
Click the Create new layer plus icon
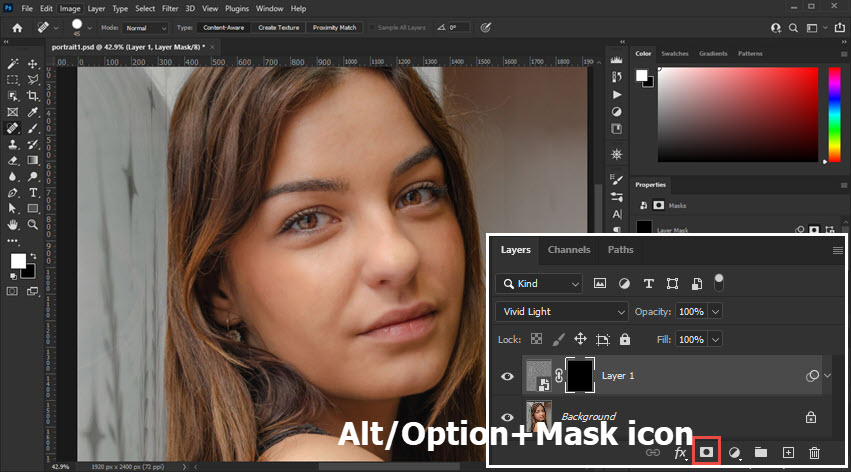[x=788, y=452]
